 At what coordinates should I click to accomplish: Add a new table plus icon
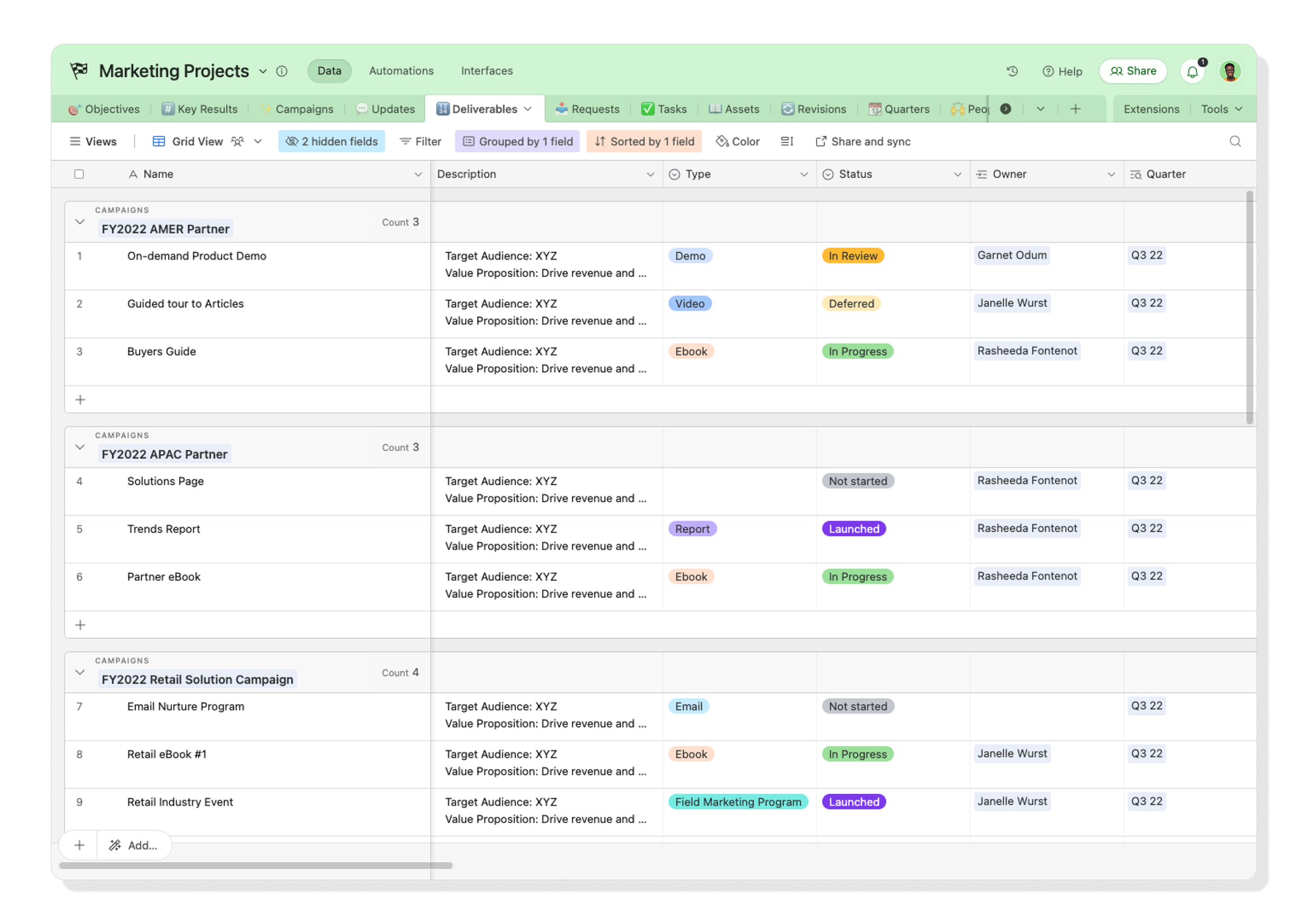[1075, 109]
